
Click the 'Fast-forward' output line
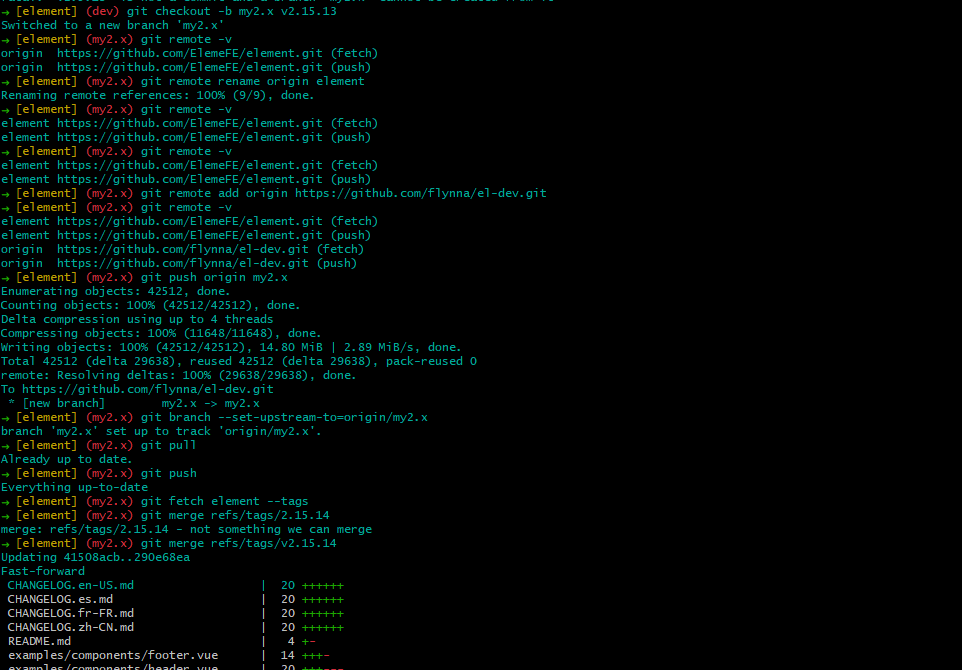[x=42, y=572]
